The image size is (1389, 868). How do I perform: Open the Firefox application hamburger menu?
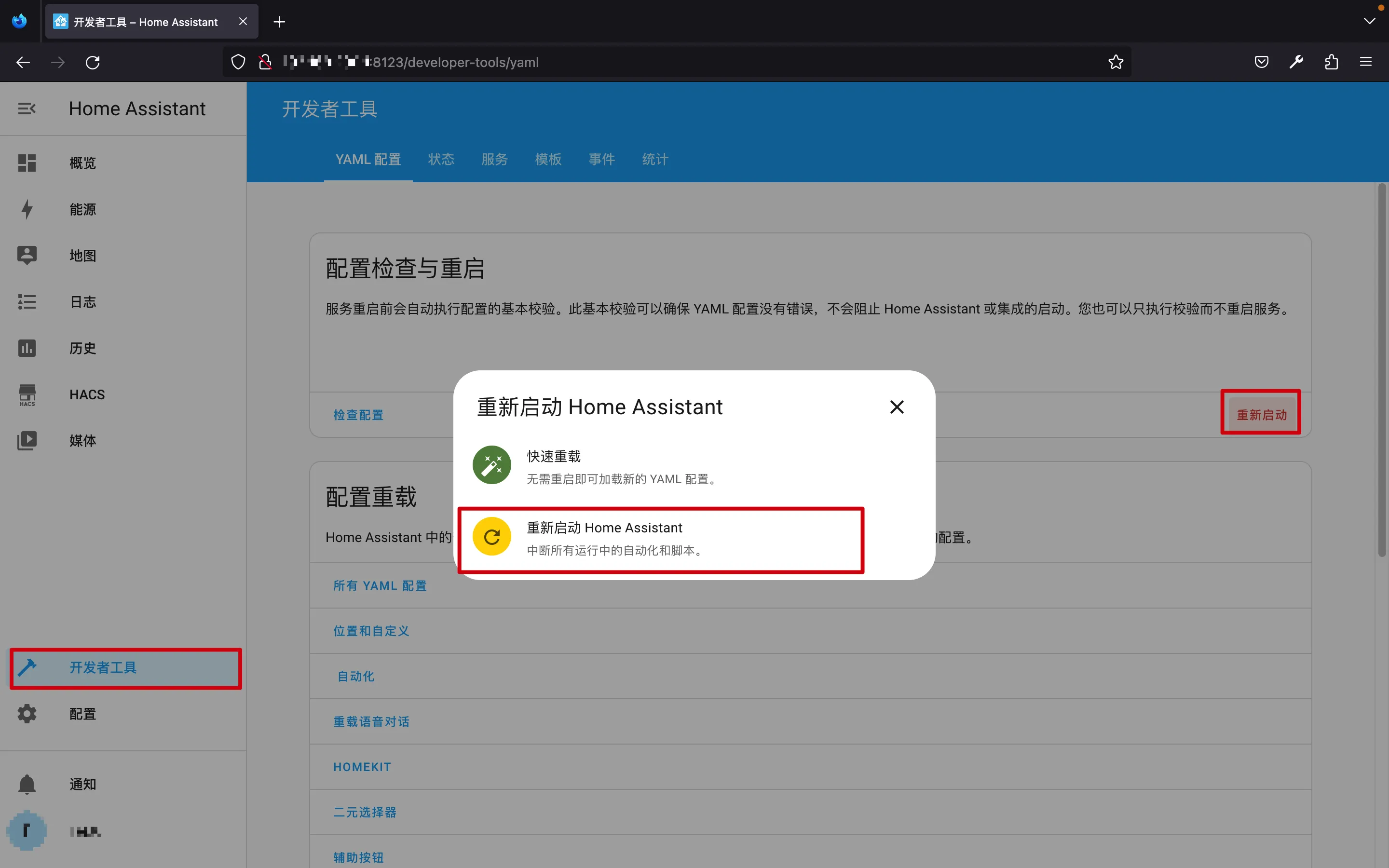point(1365,62)
